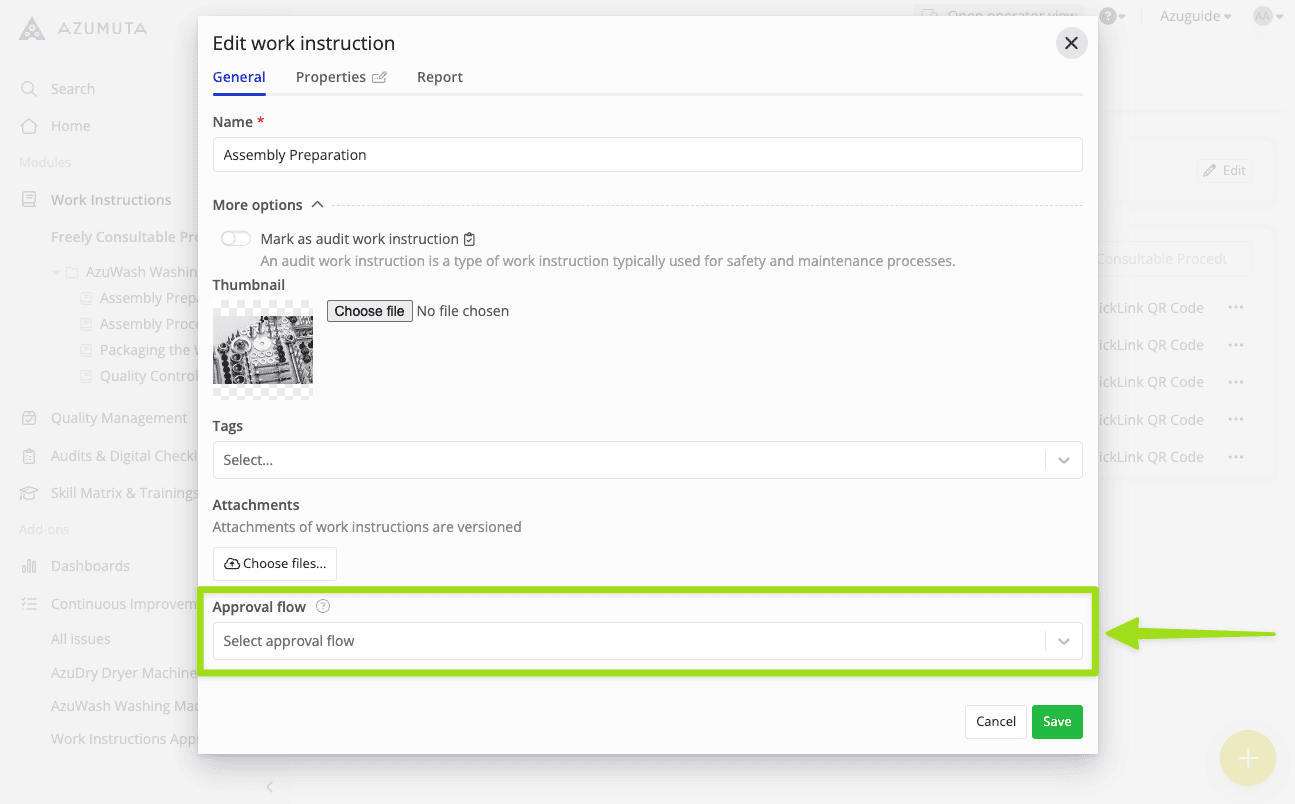Click the Choose files attachments button

point(275,564)
